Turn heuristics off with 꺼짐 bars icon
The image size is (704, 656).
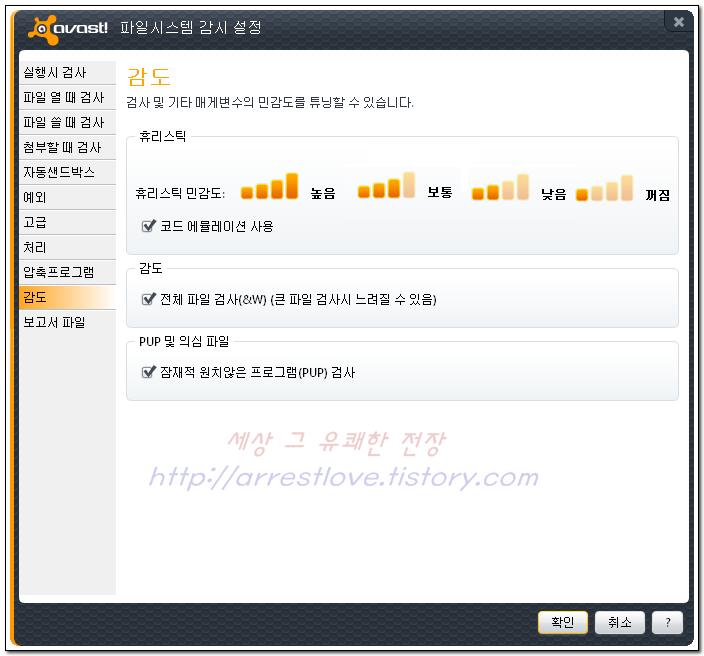pyautogui.click(x=604, y=188)
